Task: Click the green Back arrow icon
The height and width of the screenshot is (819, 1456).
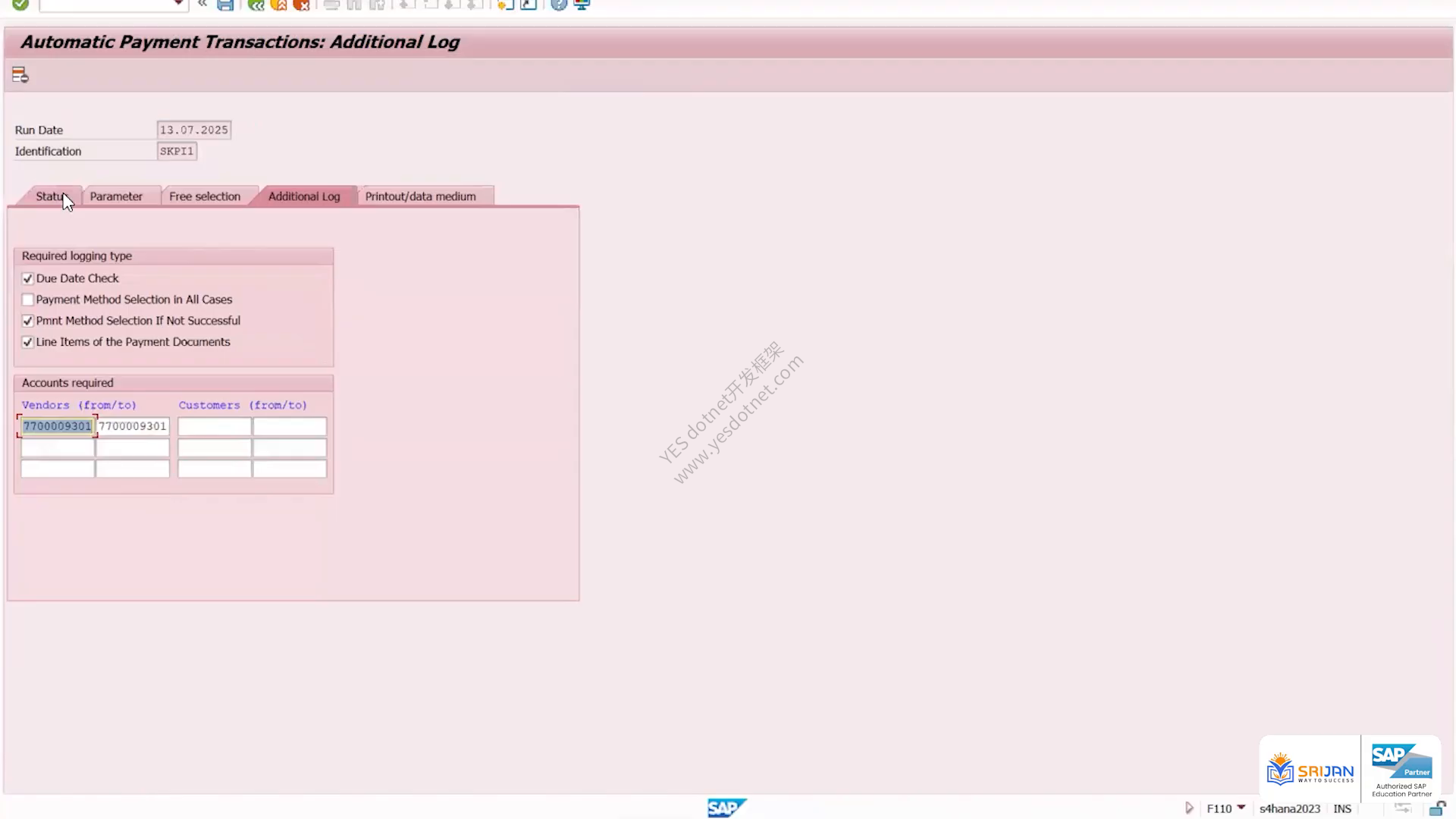Action: (x=256, y=5)
